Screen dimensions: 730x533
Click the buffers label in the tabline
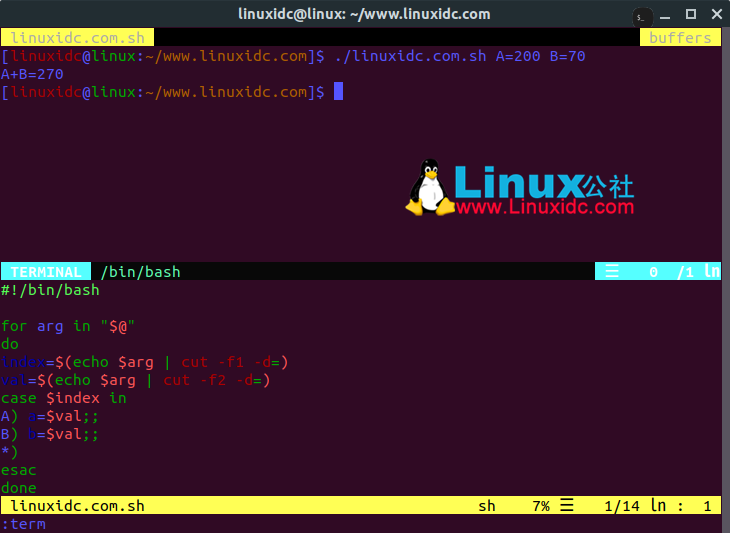(680, 38)
